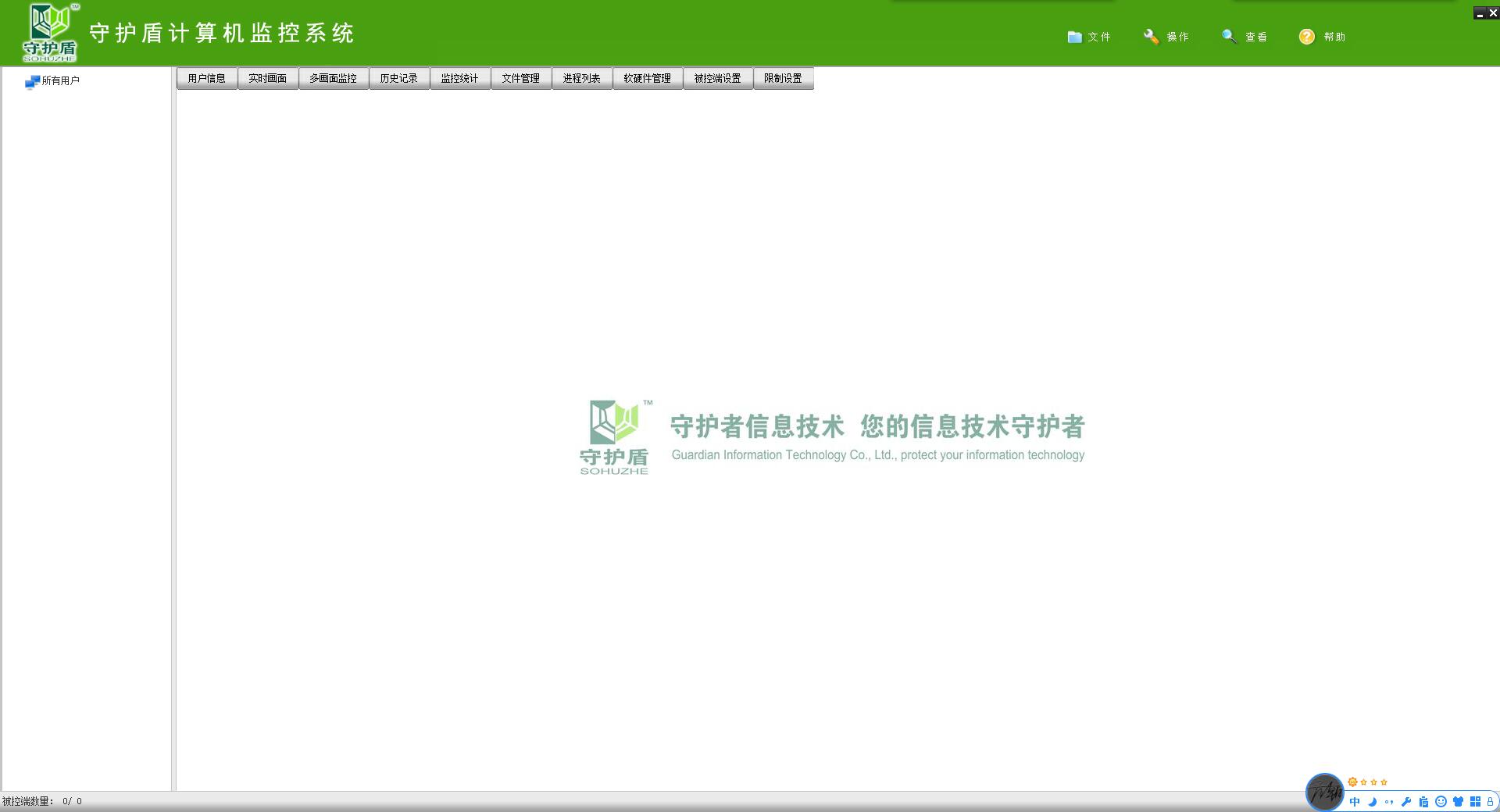Click the wrench icon for 操作 menu
Screen dimensions: 1500x812
pyautogui.click(x=1151, y=37)
